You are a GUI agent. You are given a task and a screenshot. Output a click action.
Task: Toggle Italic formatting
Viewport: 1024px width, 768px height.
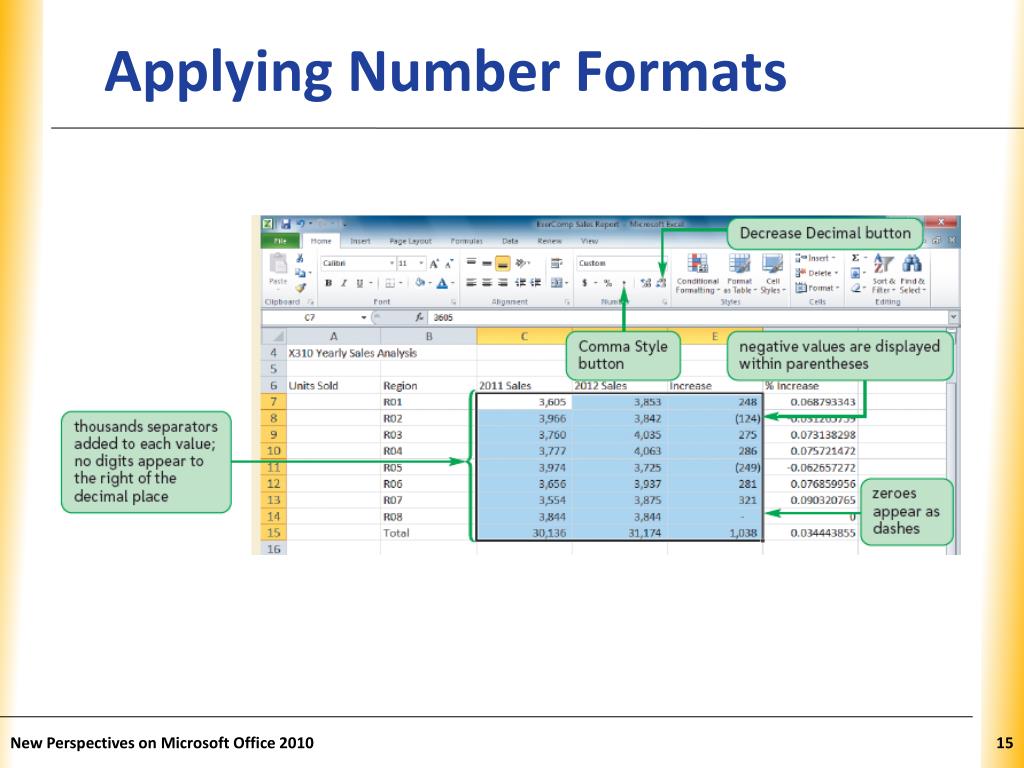pyautogui.click(x=344, y=283)
